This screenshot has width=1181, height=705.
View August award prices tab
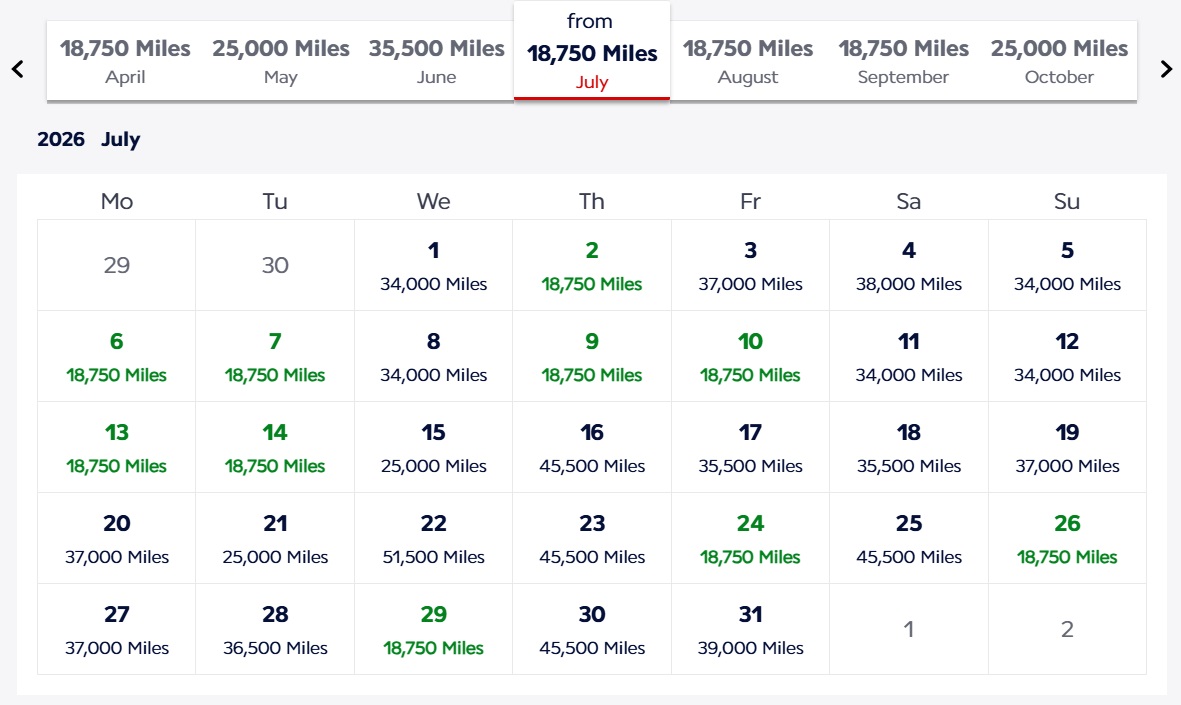tap(747, 62)
